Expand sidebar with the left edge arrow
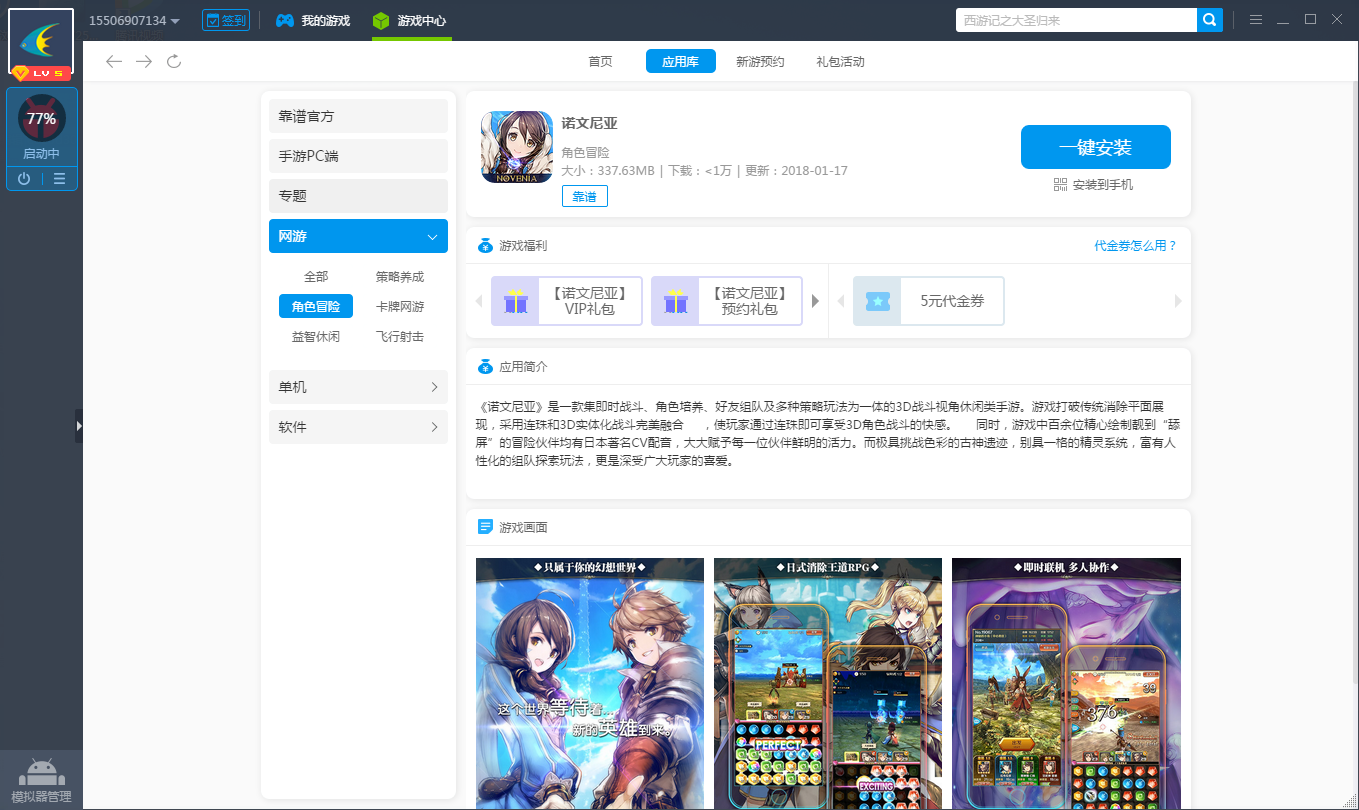Viewport: 1359px width, 810px height. click(79, 425)
